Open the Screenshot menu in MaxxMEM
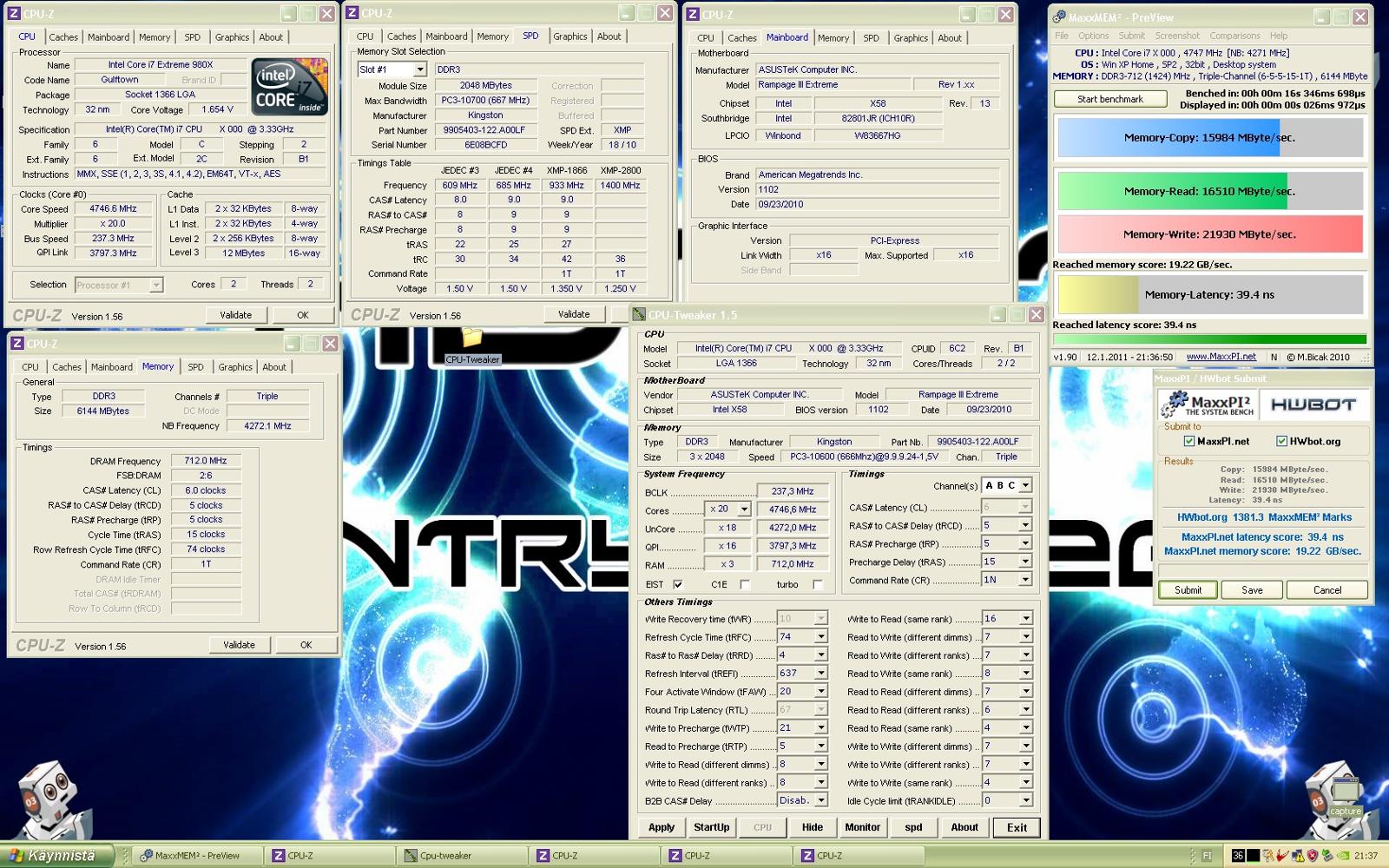 pyautogui.click(x=1177, y=36)
